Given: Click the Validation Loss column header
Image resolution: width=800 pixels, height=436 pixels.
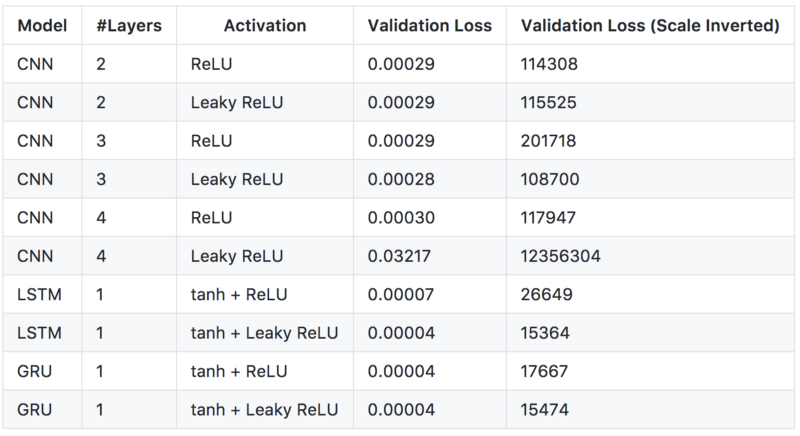Looking at the screenshot, I should point(430,26).
